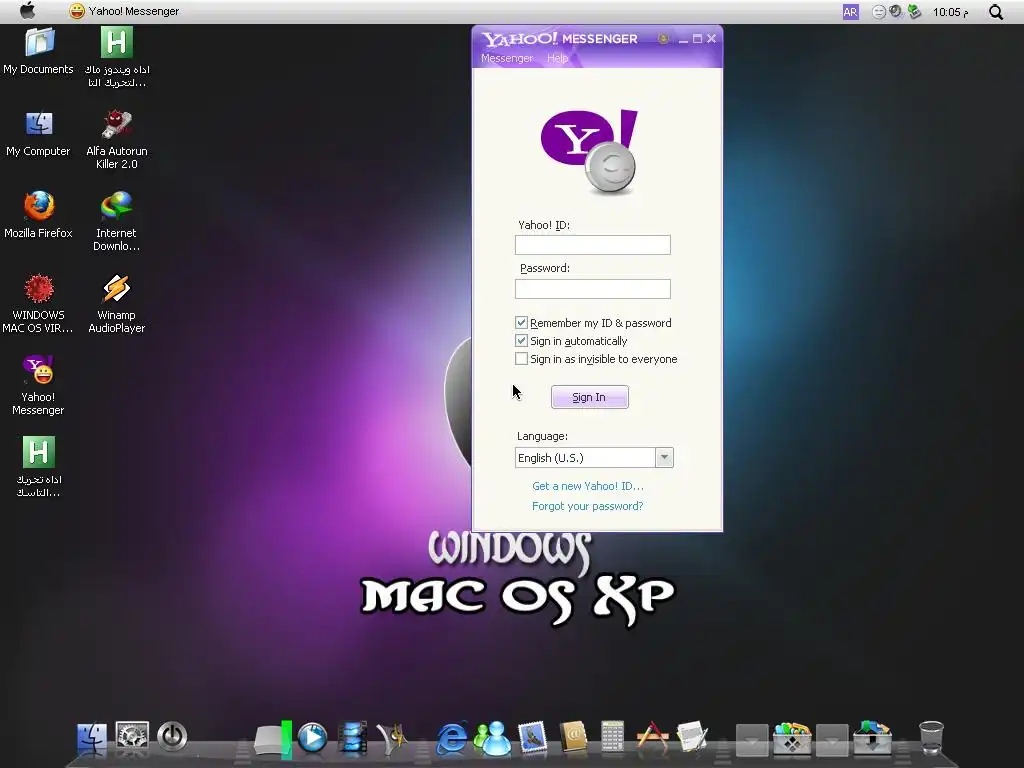Click the Apple logo in the menu bar
This screenshot has height=768, width=1024.
27,10
